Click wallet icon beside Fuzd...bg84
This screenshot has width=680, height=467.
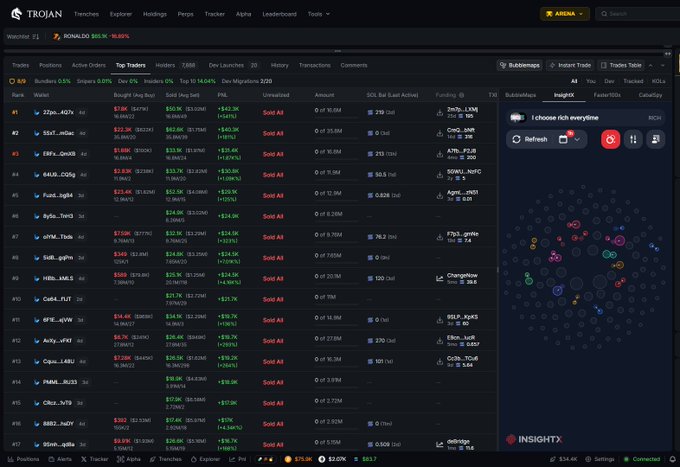coord(37,196)
